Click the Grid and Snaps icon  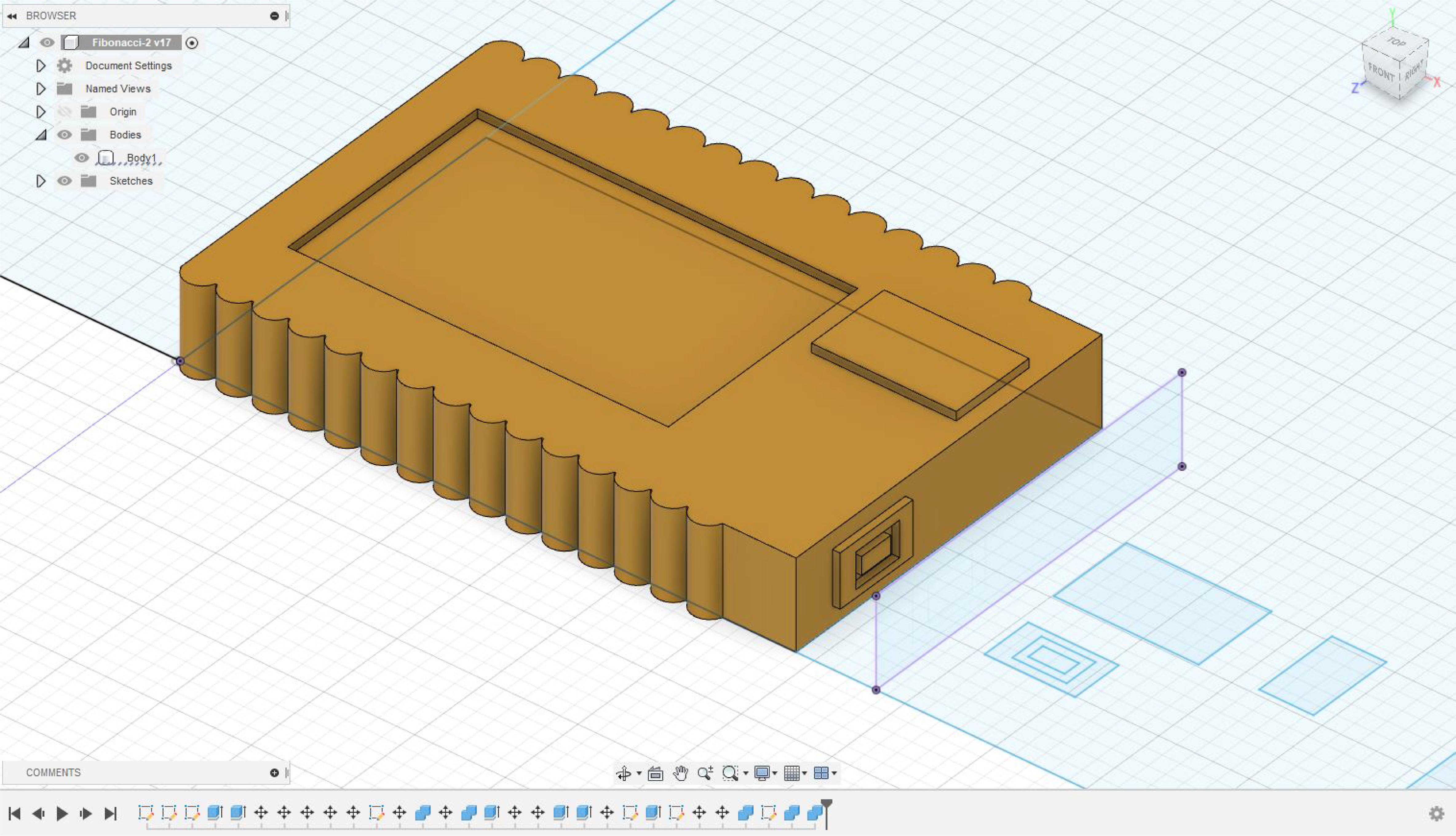[791, 773]
